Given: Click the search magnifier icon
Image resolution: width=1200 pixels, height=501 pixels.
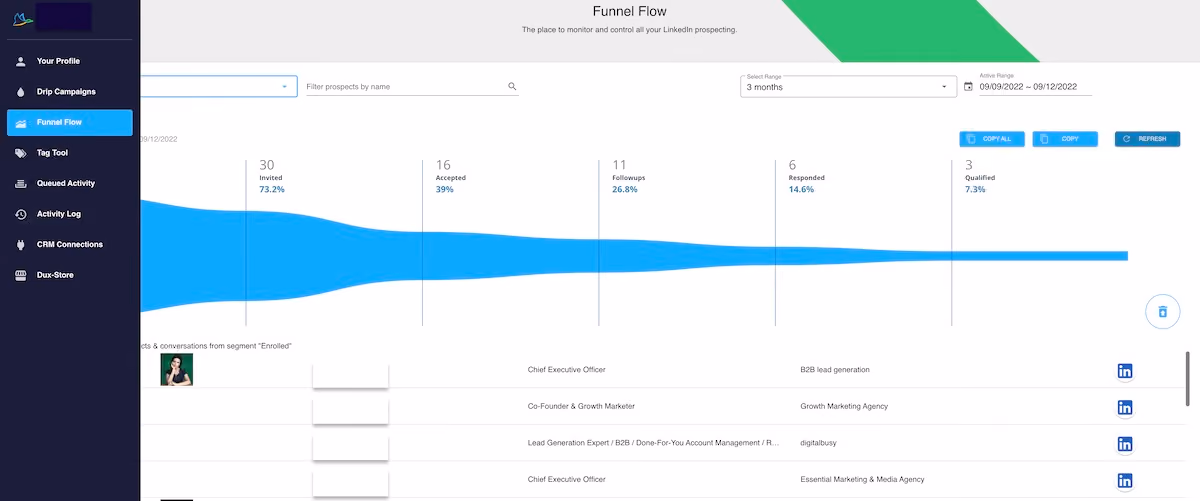Looking at the screenshot, I should coord(512,87).
